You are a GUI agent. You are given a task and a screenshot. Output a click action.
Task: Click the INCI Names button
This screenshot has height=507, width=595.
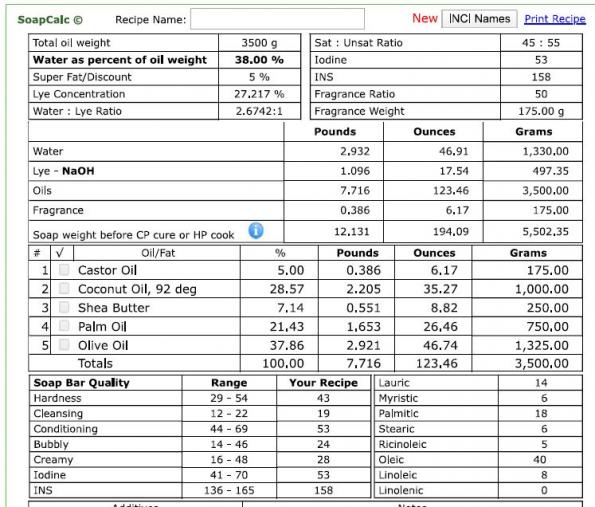pos(479,19)
